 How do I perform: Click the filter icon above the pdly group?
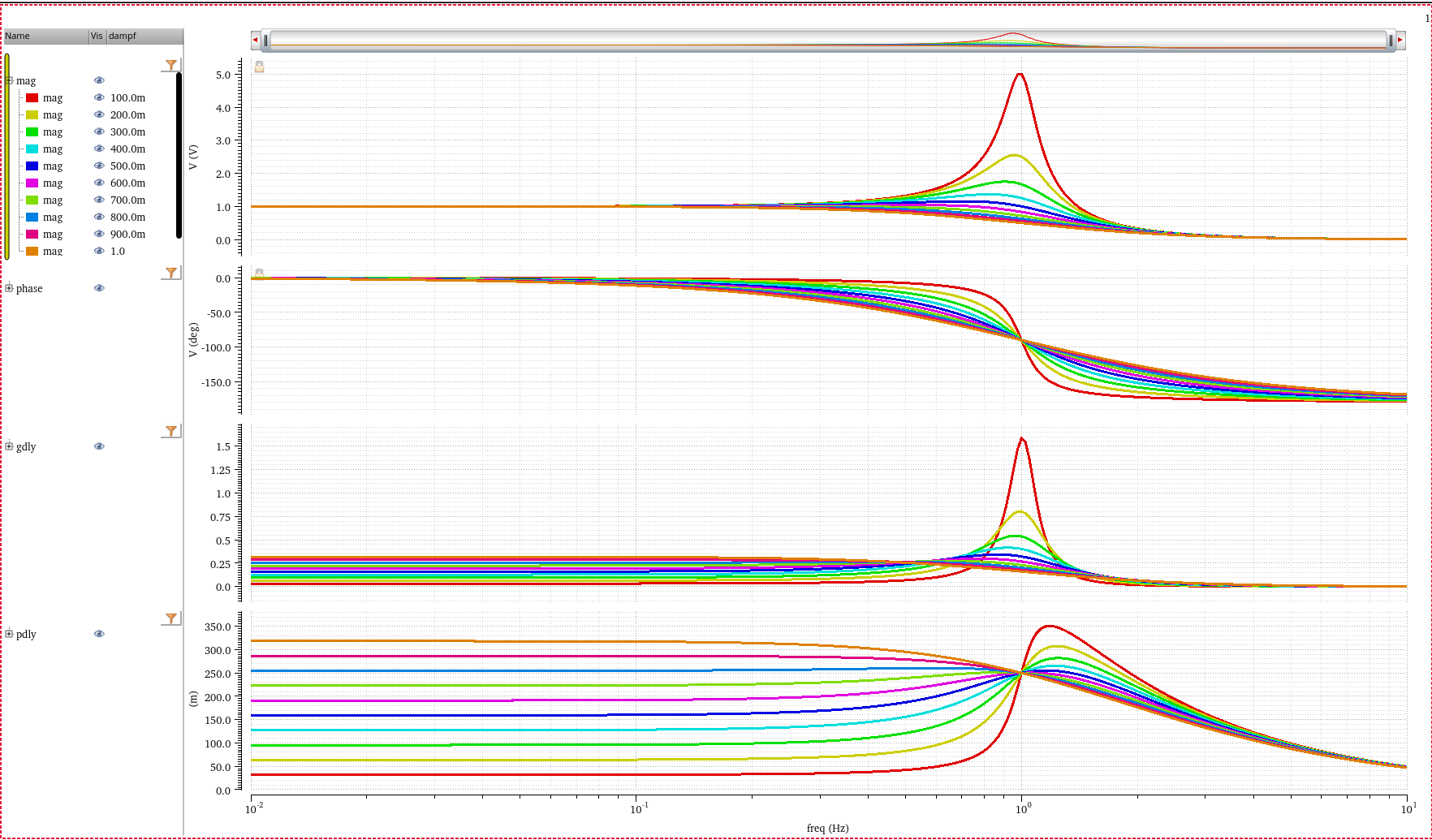pyautogui.click(x=170, y=618)
